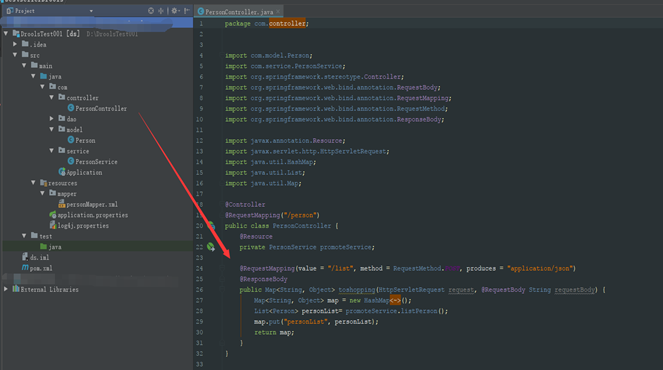Image resolution: width=663 pixels, height=370 pixels.
Task: Click 'import java.util.HashMap;' on line 14
Action: click(271, 162)
